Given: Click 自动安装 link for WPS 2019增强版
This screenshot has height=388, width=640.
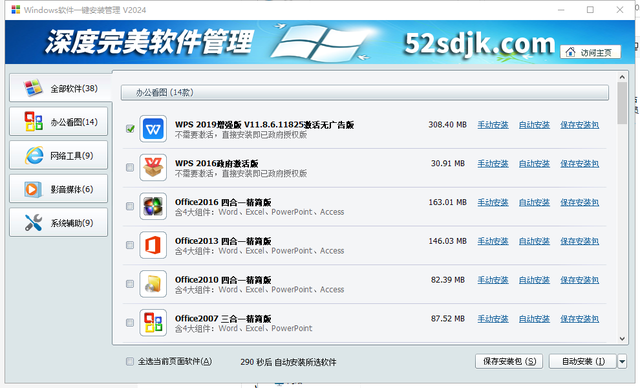Looking at the screenshot, I should coord(534,125).
